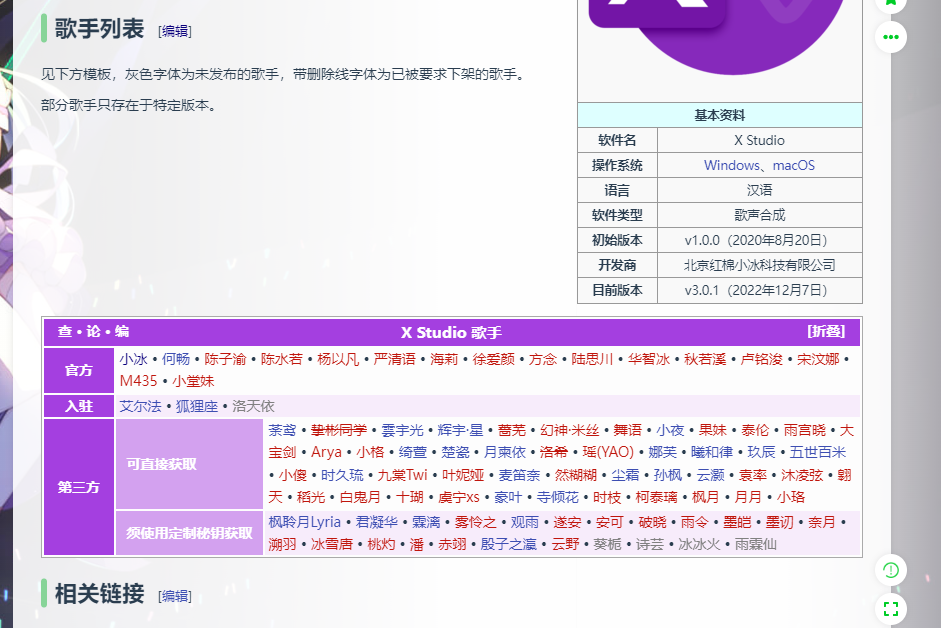Open singer 月柬依 link
Image resolution: width=941 pixels, height=628 pixels.
505,452
